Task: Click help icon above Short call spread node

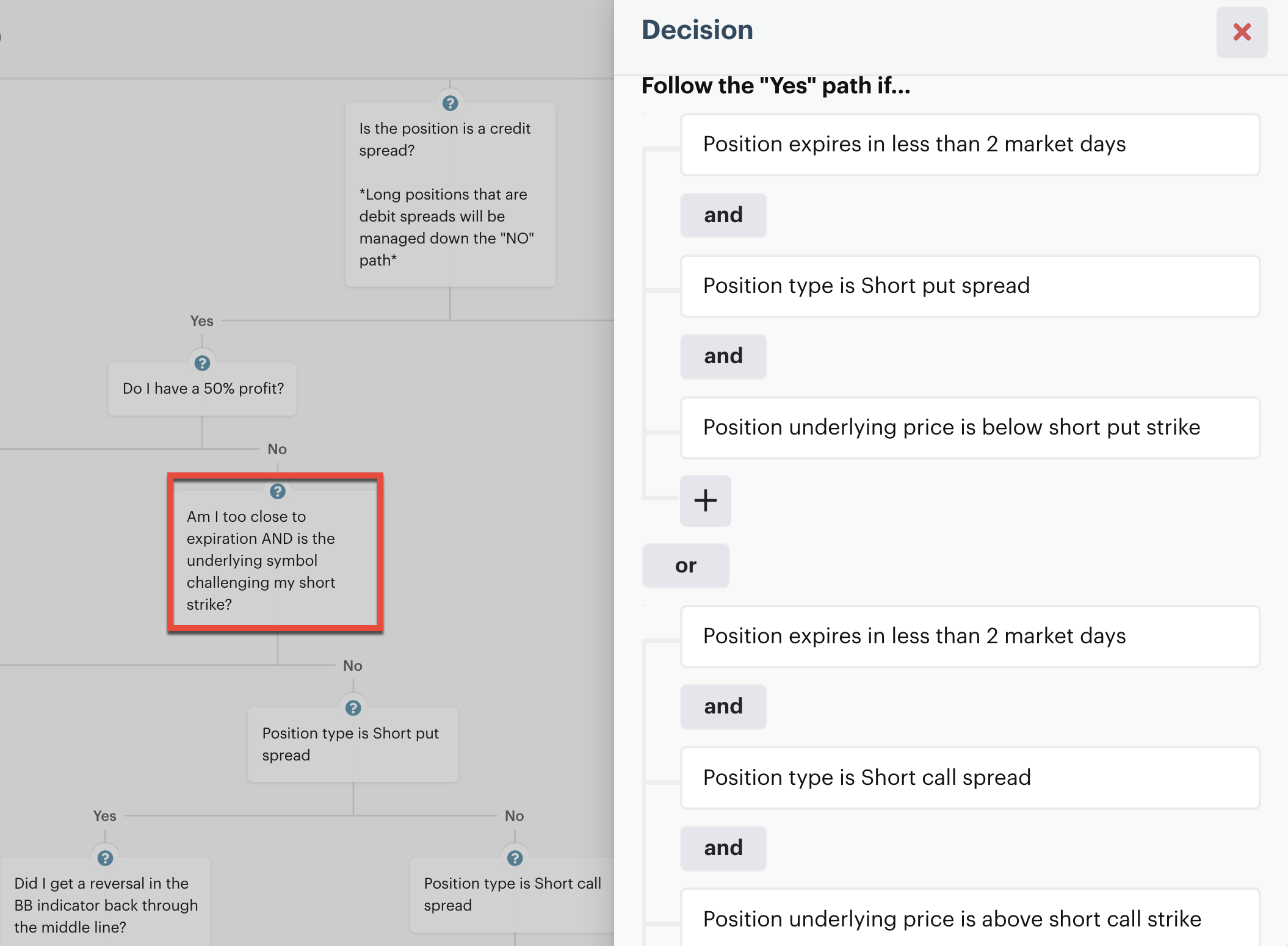Action: [515, 858]
